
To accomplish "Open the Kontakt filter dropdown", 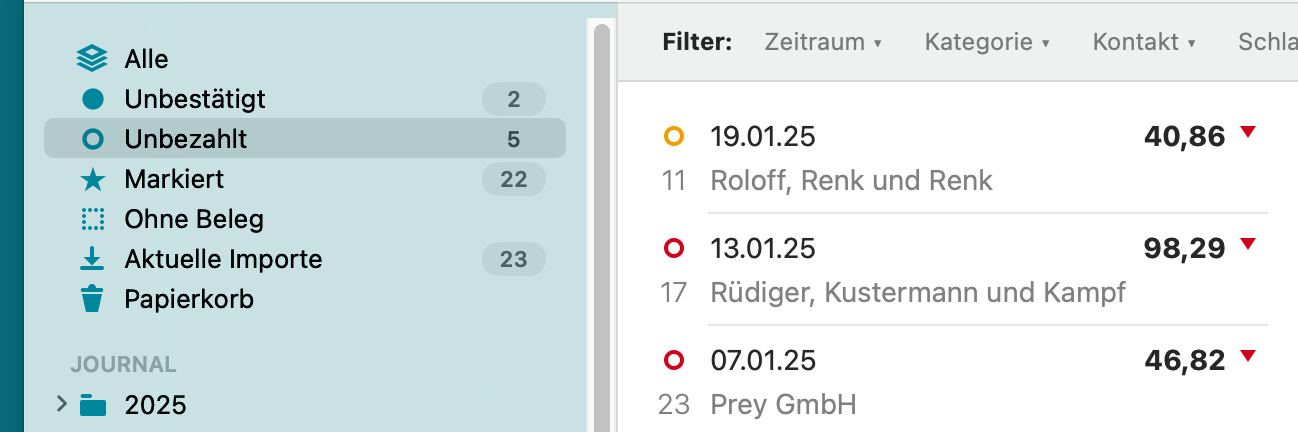I will click(1143, 42).
